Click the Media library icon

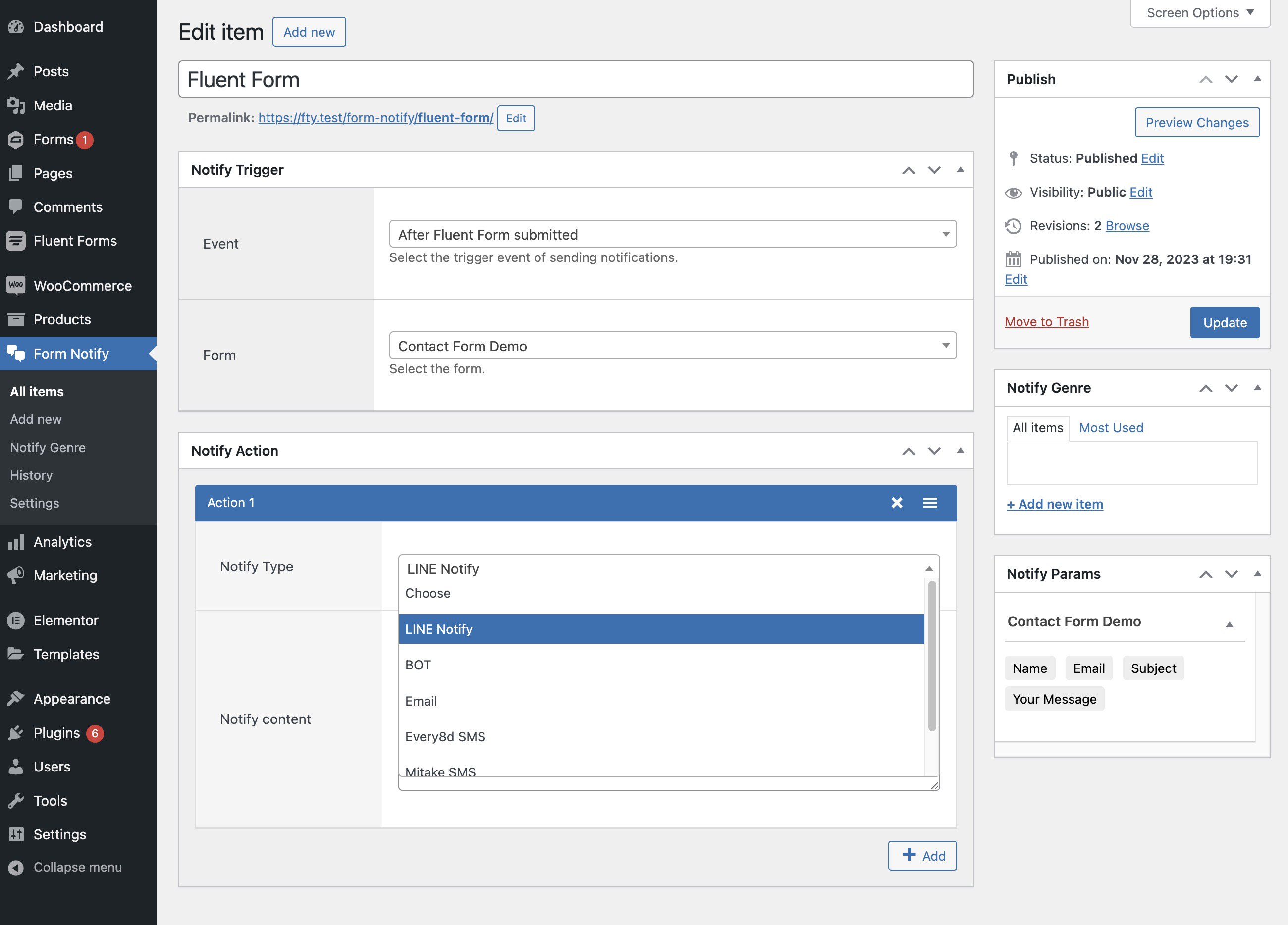(16, 105)
